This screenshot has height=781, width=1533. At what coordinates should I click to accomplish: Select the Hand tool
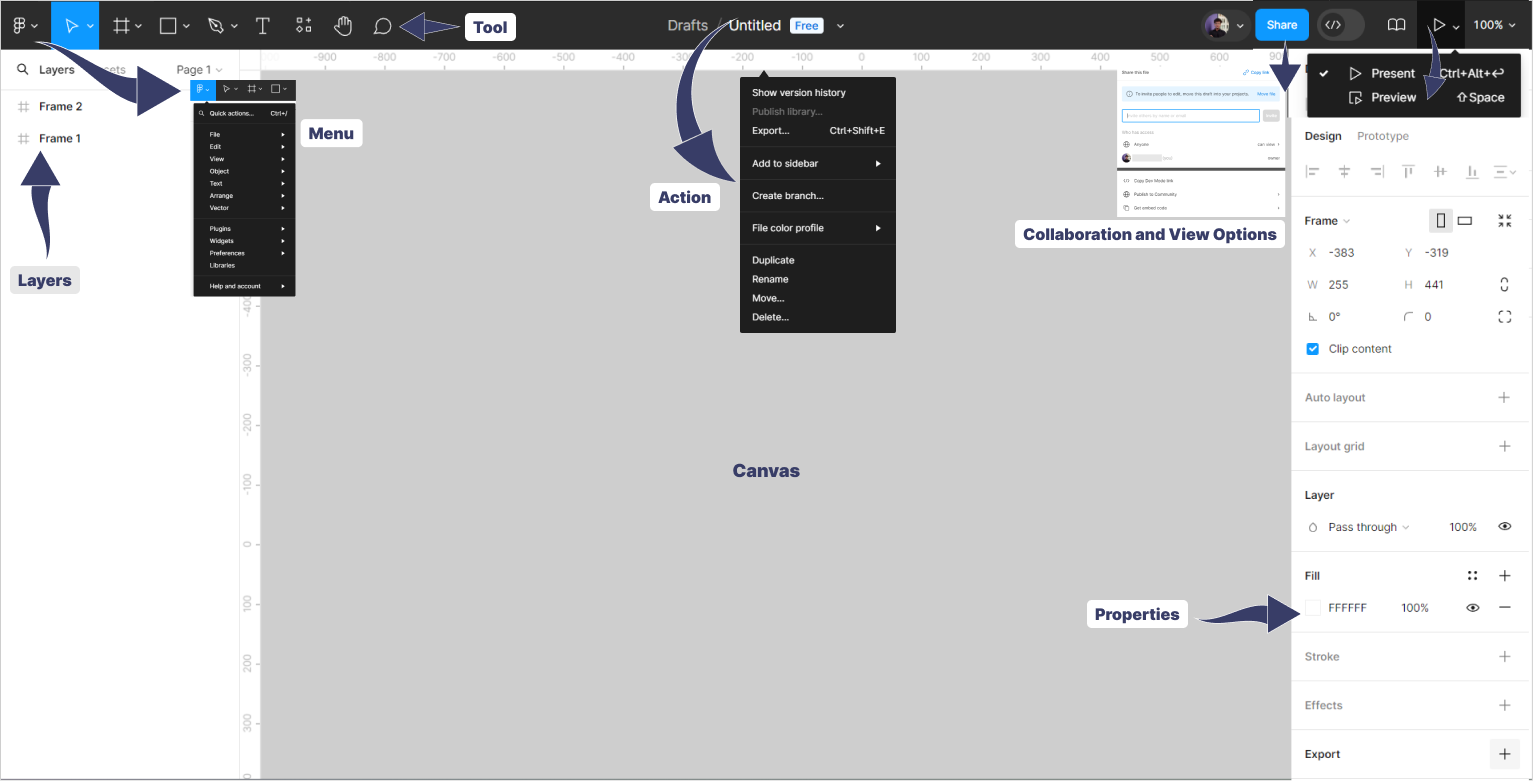pyautogui.click(x=343, y=26)
